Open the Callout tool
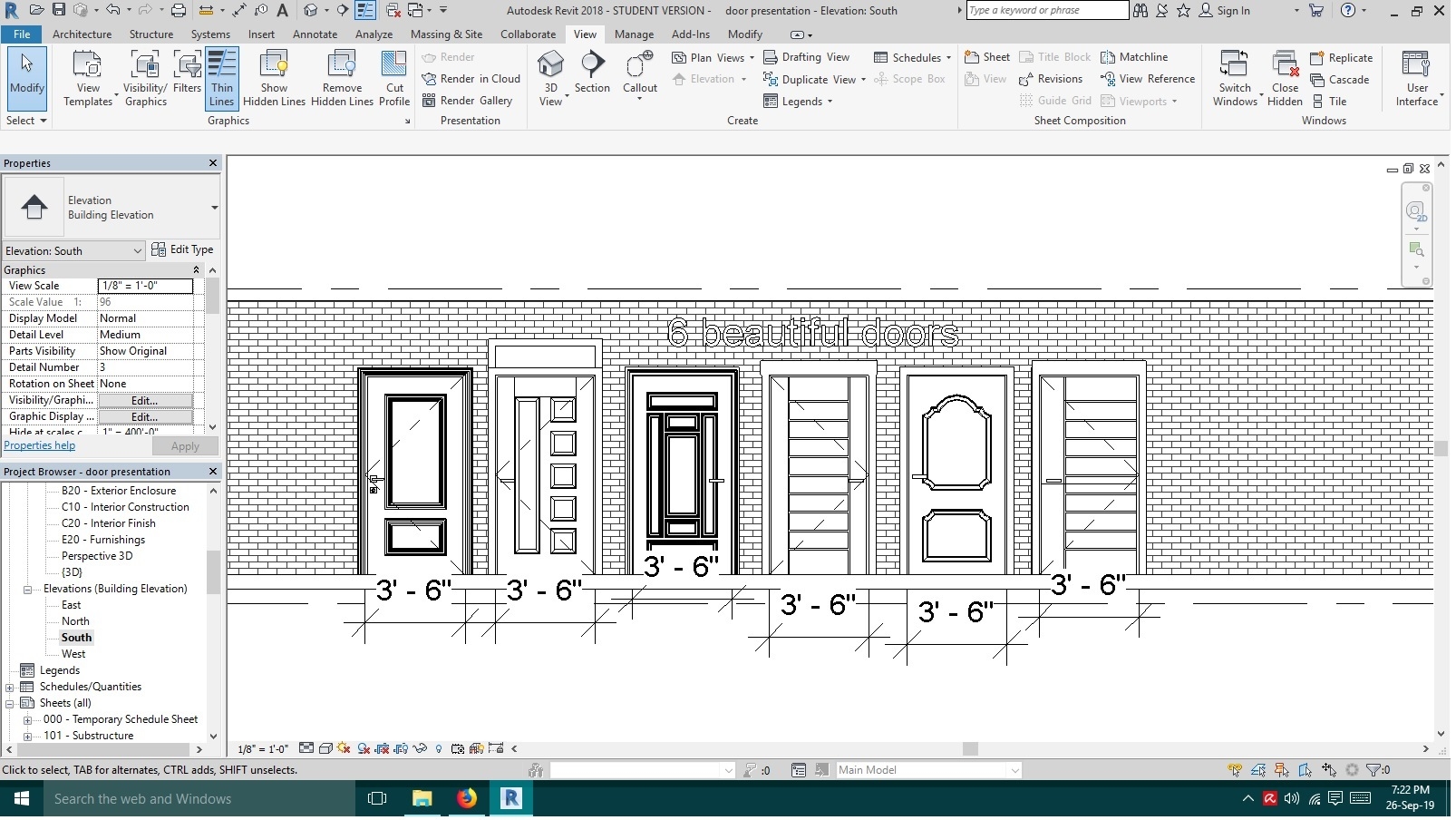The width and height of the screenshot is (1456, 820). click(x=639, y=73)
